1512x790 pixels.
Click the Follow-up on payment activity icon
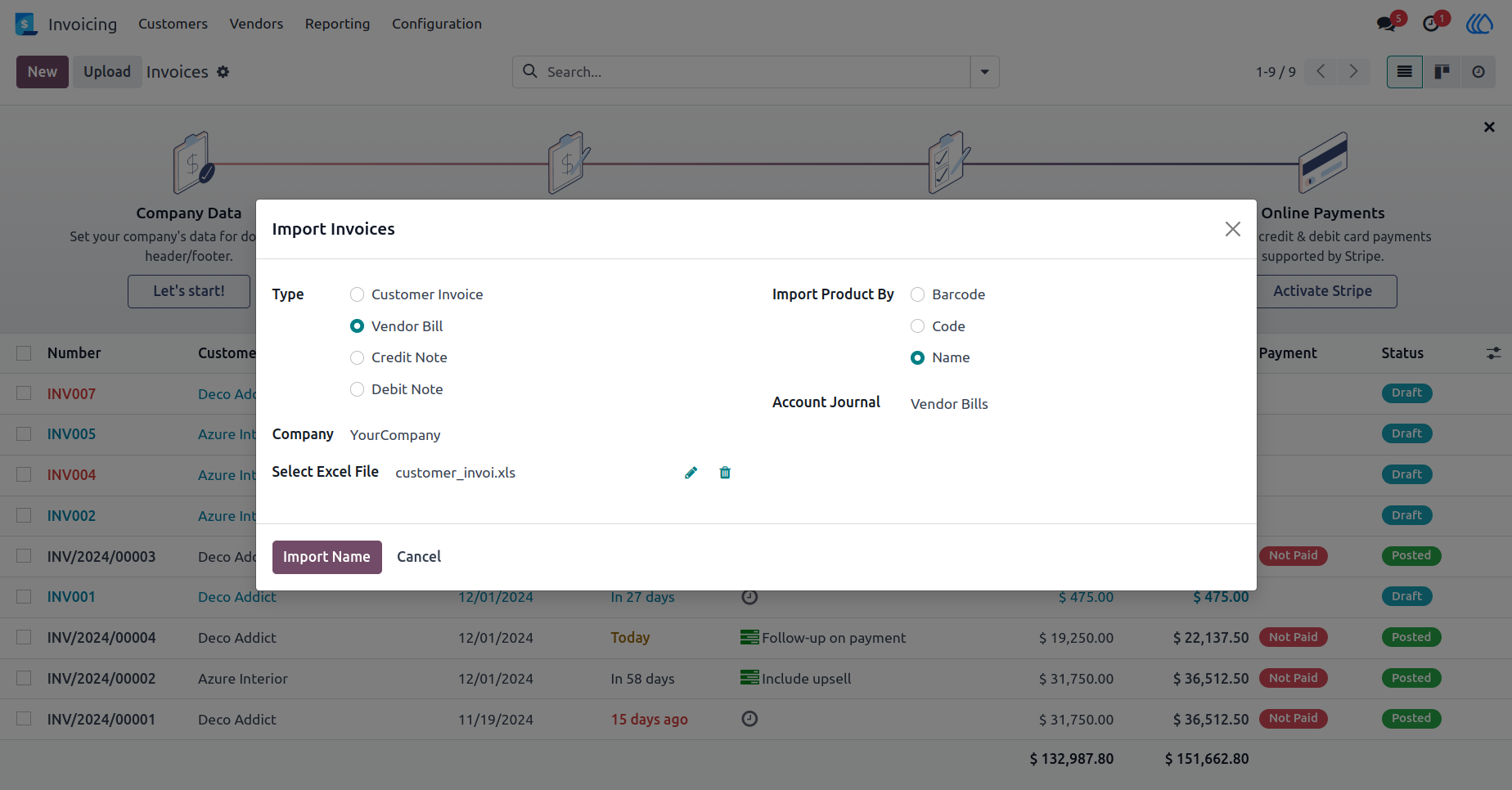pos(749,637)
